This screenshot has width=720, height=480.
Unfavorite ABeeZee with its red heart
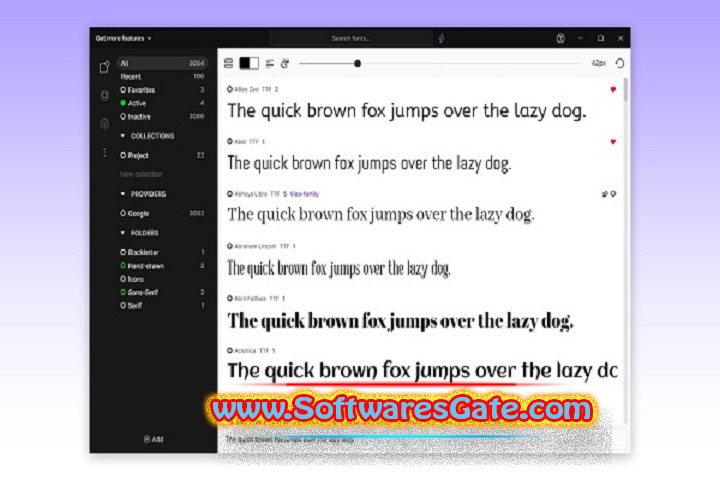[613, 90]
